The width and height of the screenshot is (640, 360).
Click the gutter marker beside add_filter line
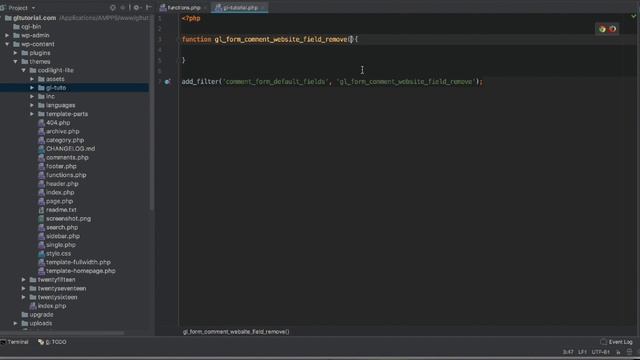point(167,82)
